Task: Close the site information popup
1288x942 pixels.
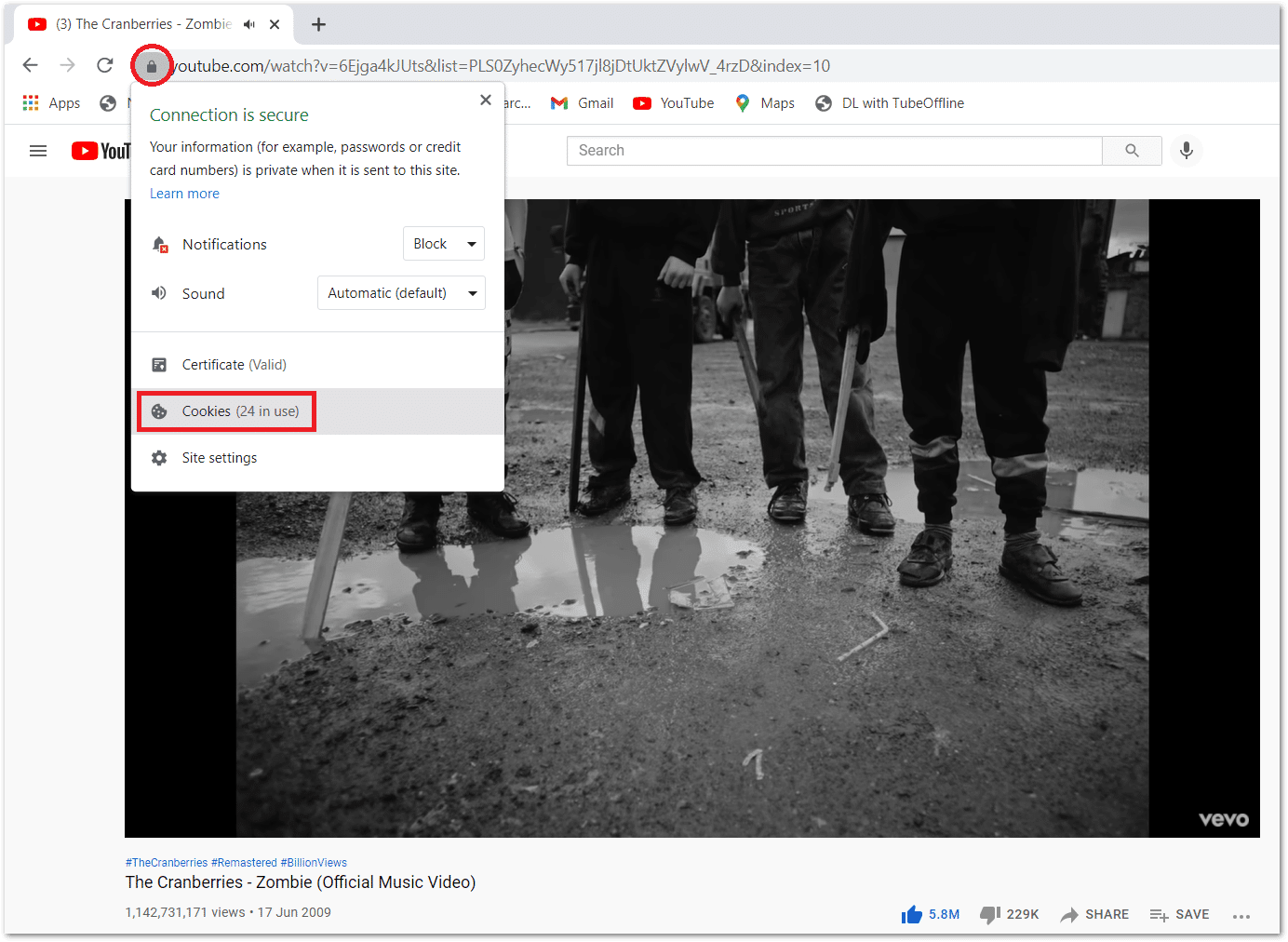Action: 486,100
